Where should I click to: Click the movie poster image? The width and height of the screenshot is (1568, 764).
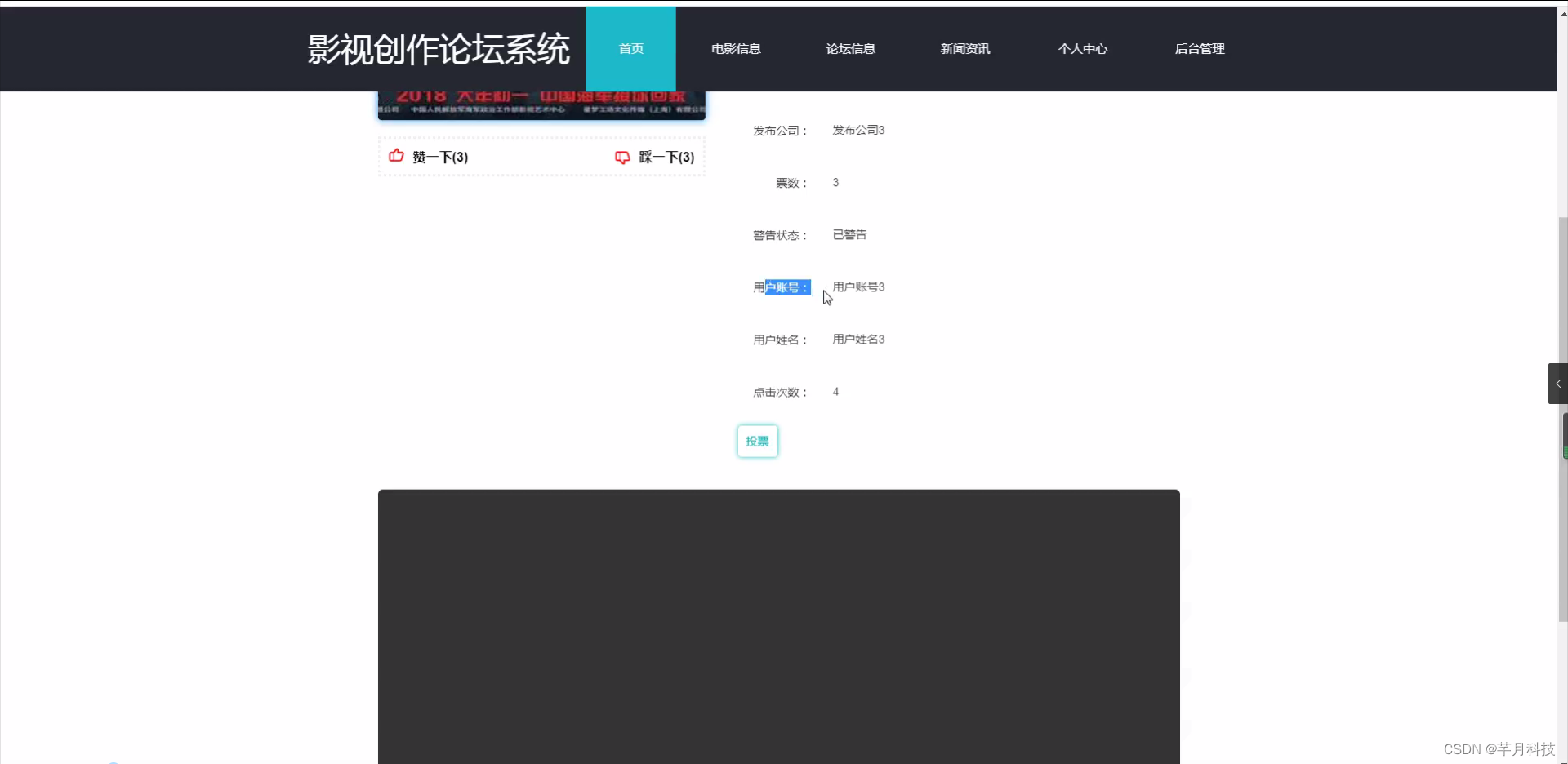click(x=541, y=102)
